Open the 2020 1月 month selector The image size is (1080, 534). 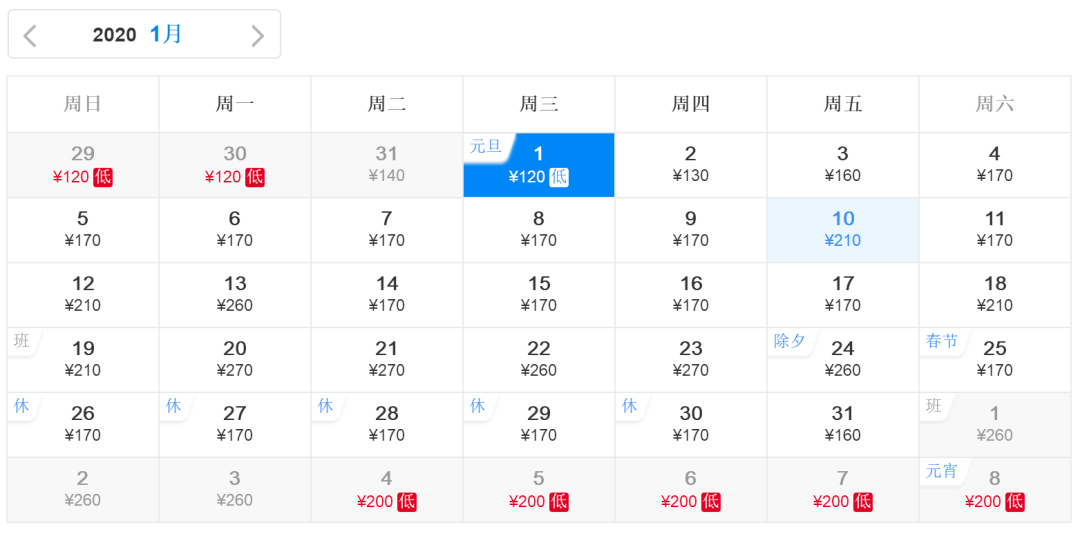[x=140, y=35]
